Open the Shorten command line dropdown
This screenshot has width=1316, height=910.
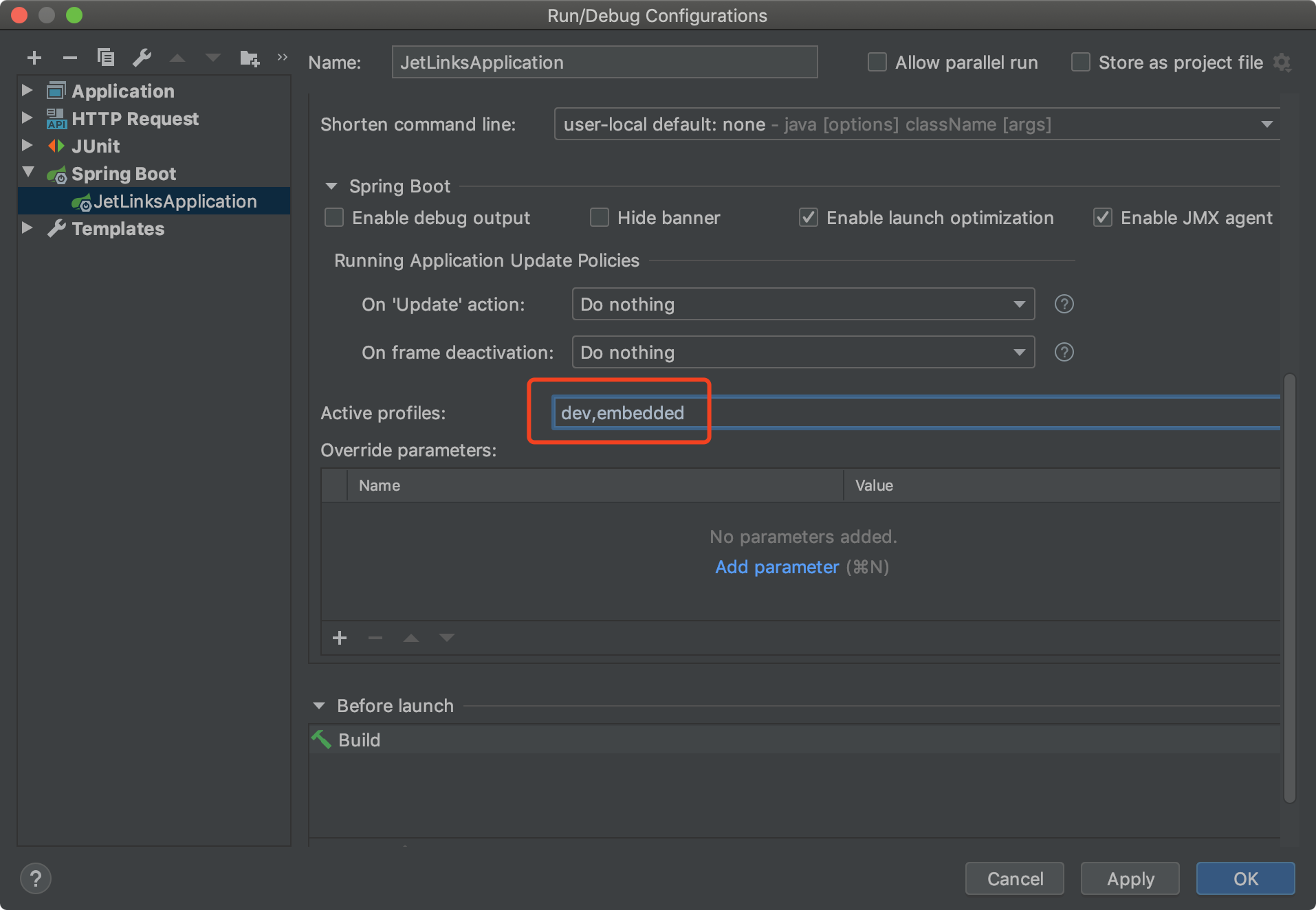pos(917,124)
